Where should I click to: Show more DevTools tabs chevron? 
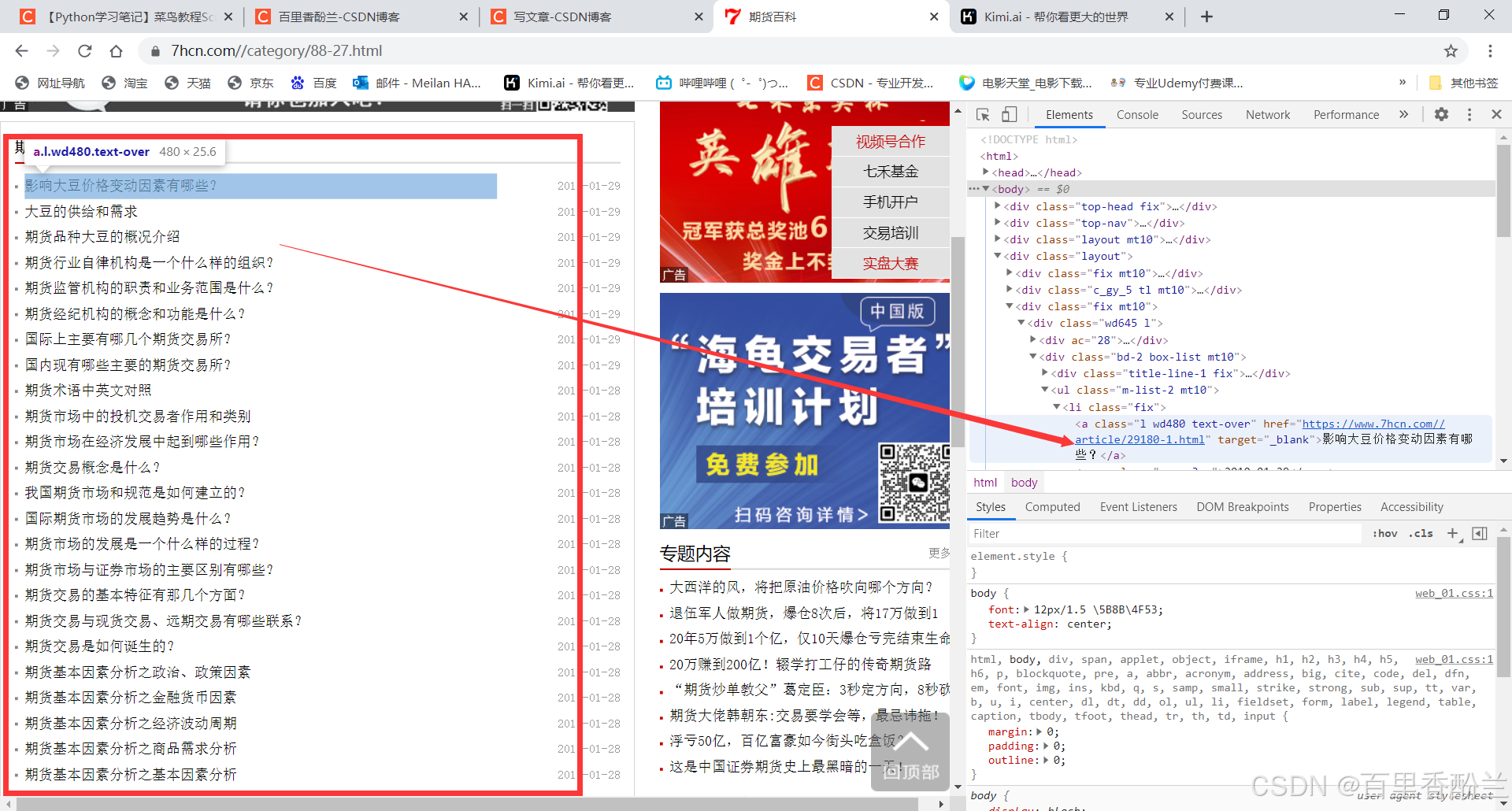click(x=1403, y=115)
